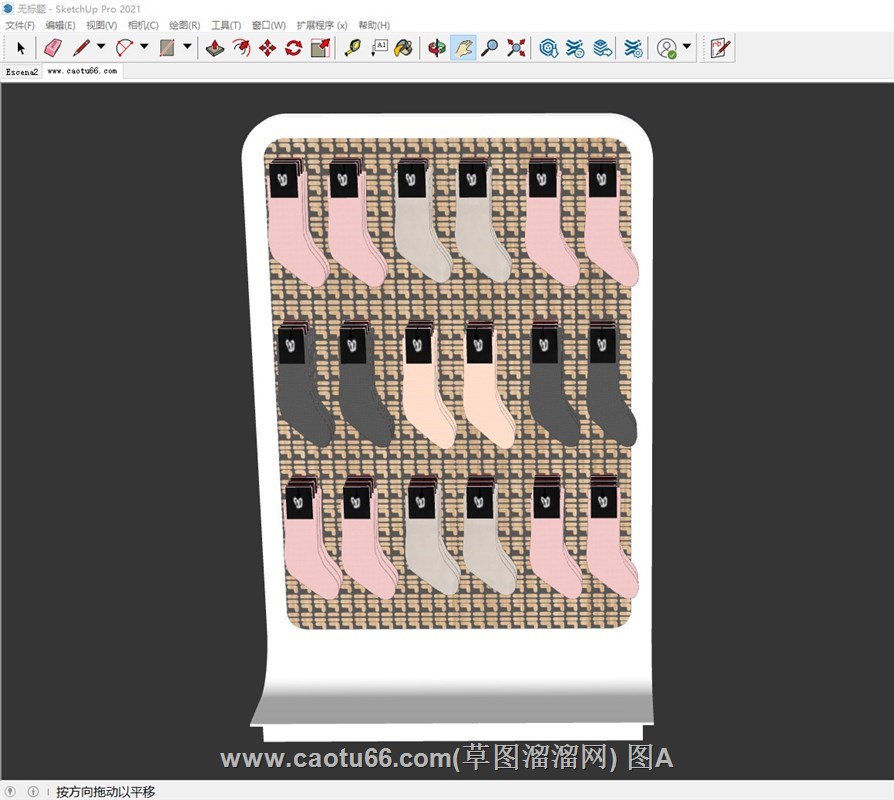Click the Tape Measure tool
The image size is (894, 800).
352,47
